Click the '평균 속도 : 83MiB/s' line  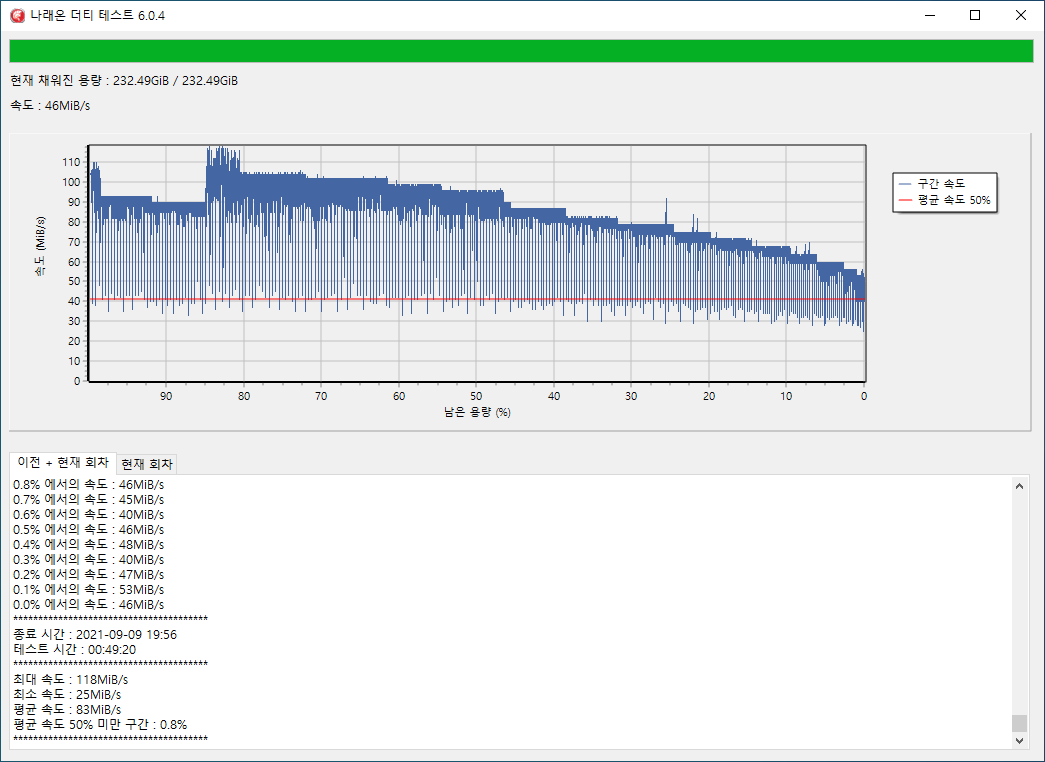67,709
